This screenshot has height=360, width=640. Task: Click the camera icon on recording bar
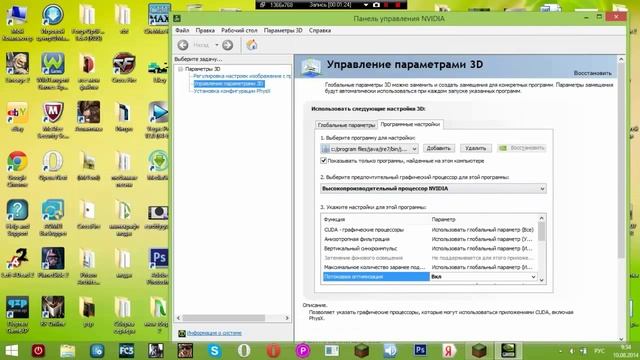(x=376, y=5)
